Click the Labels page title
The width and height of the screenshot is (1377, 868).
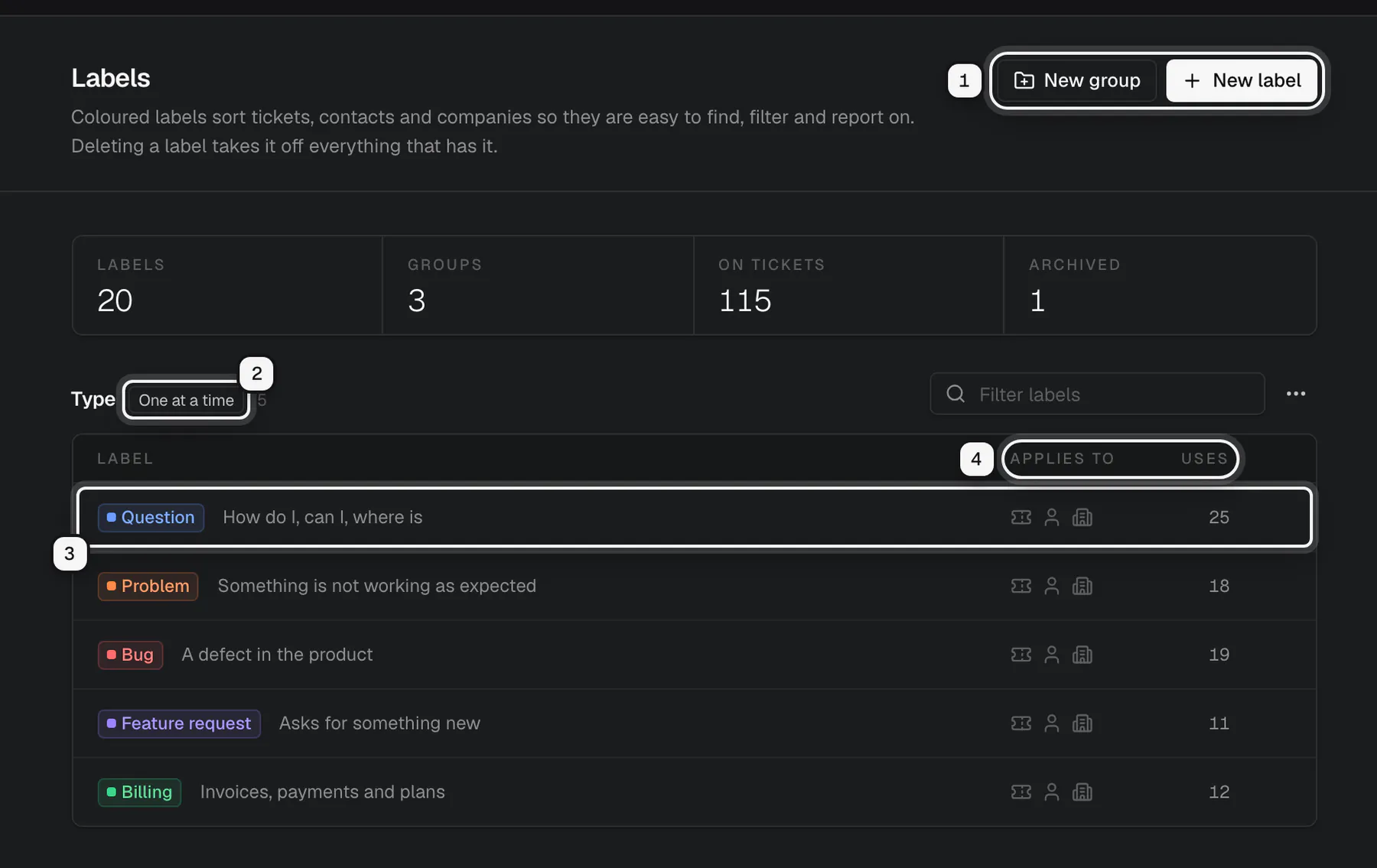pyautogui.click(x=111, y=78)
